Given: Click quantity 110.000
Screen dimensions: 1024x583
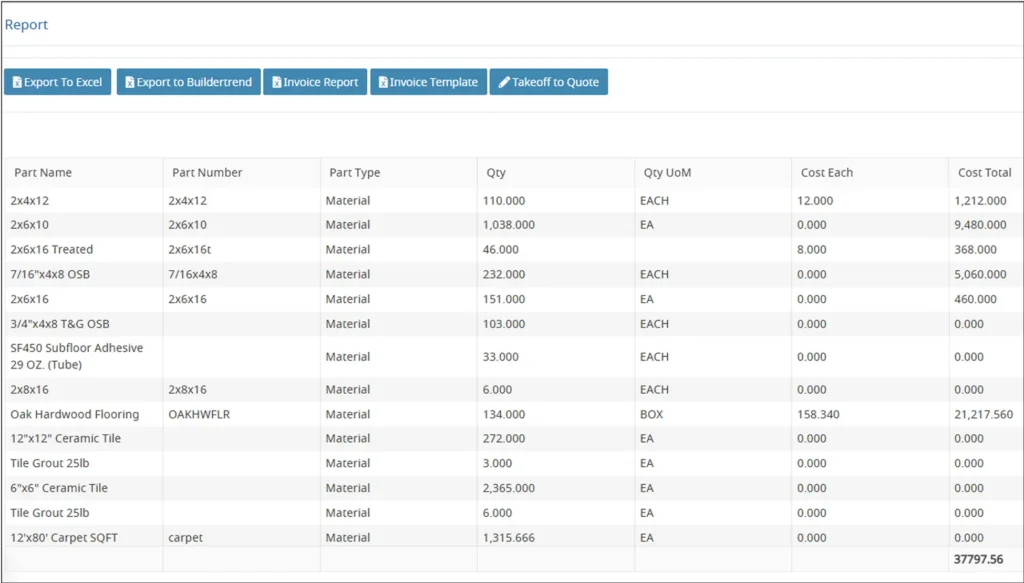Looking at the screenshot, I should coord(504,201).
